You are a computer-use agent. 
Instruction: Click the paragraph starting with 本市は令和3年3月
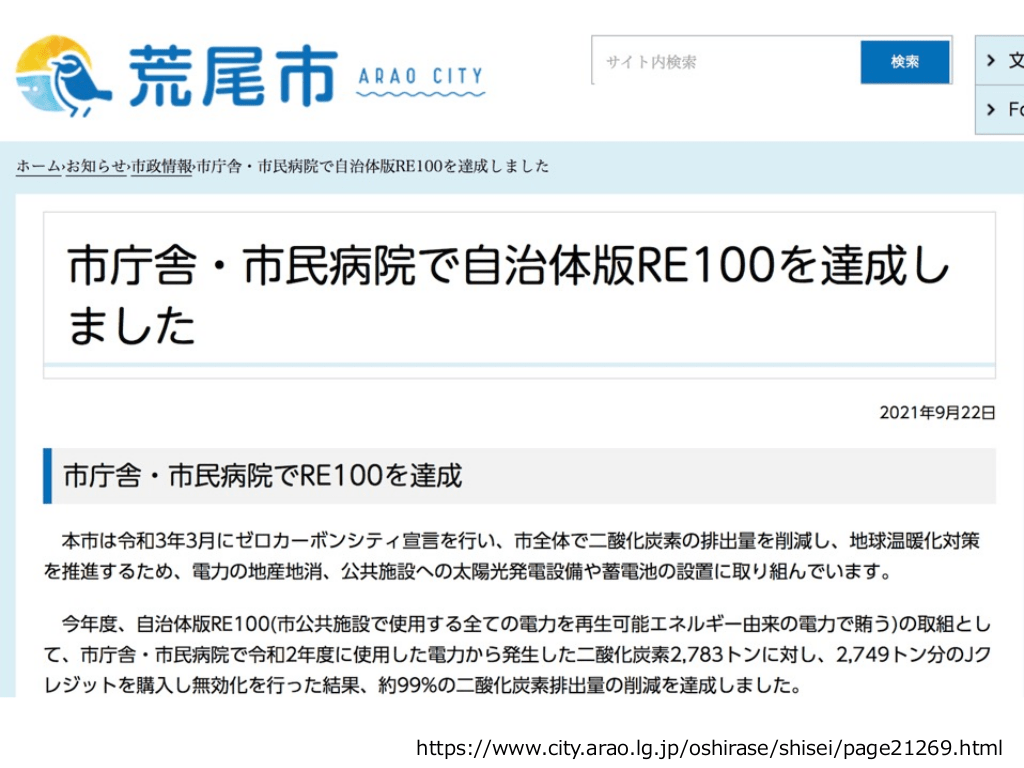[518, 557]
